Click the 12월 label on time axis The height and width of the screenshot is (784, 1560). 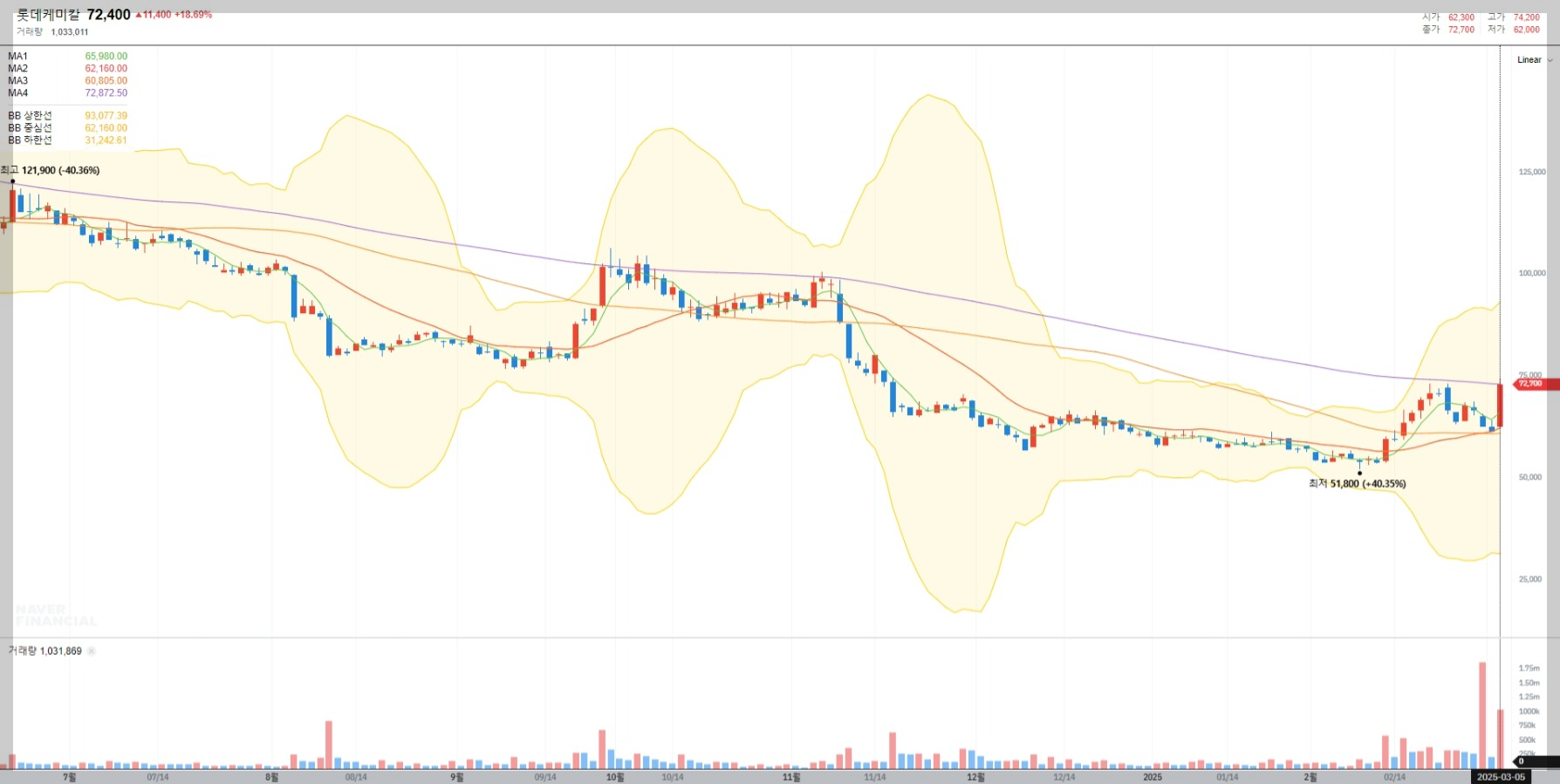[975, 777]
